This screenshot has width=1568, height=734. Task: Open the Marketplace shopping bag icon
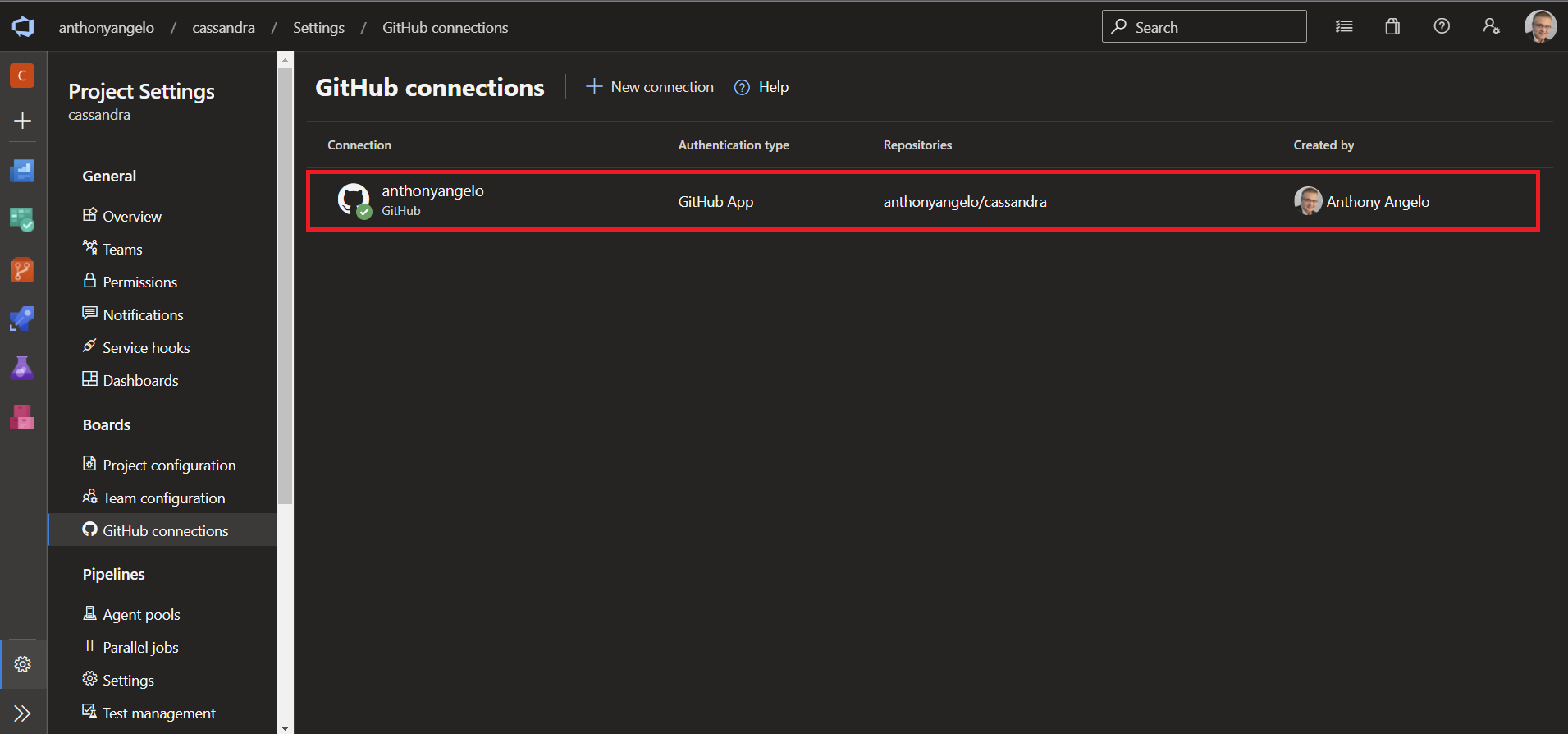tap(1392, 26)
